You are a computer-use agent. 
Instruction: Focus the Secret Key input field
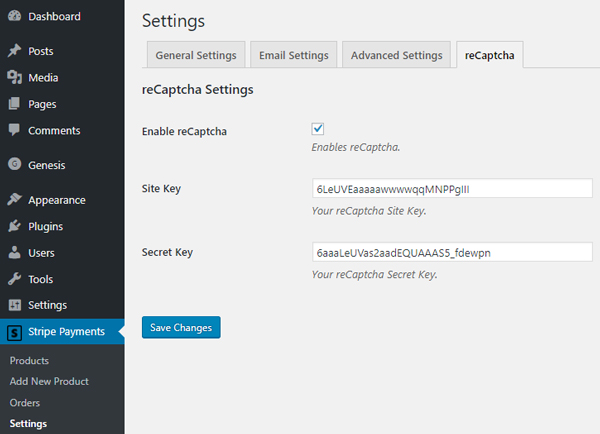point(452,252)
